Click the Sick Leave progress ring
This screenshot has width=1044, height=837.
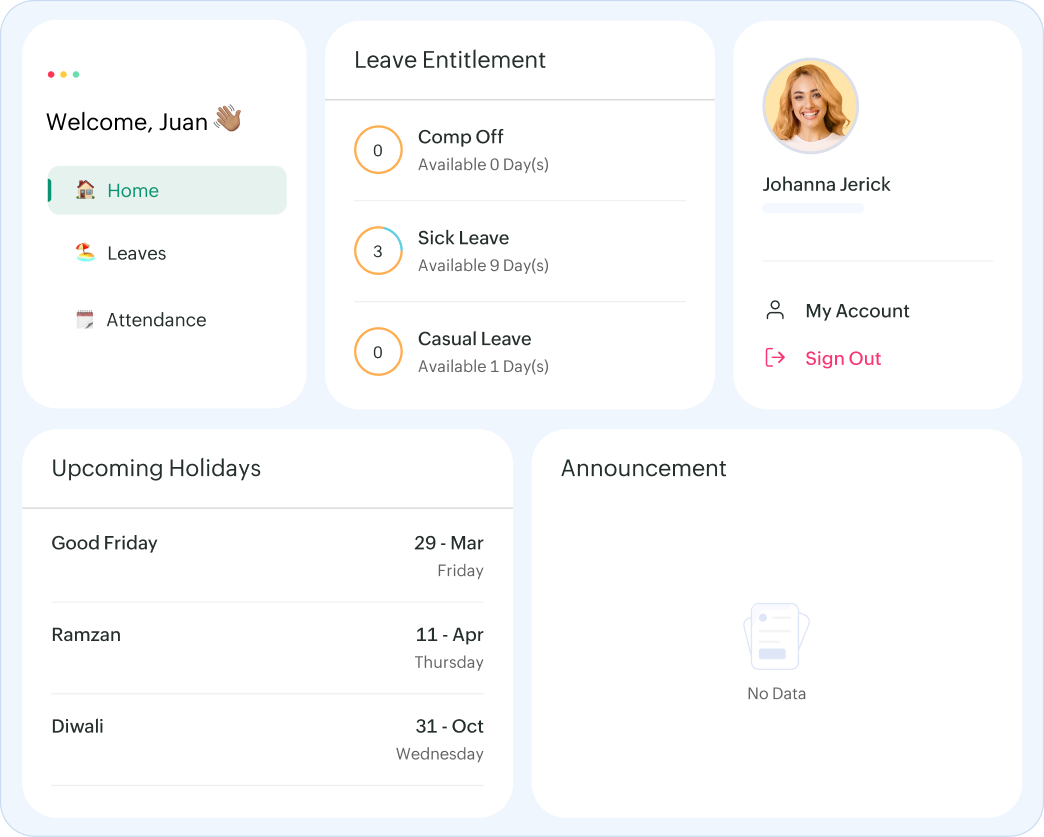[378, 252]
